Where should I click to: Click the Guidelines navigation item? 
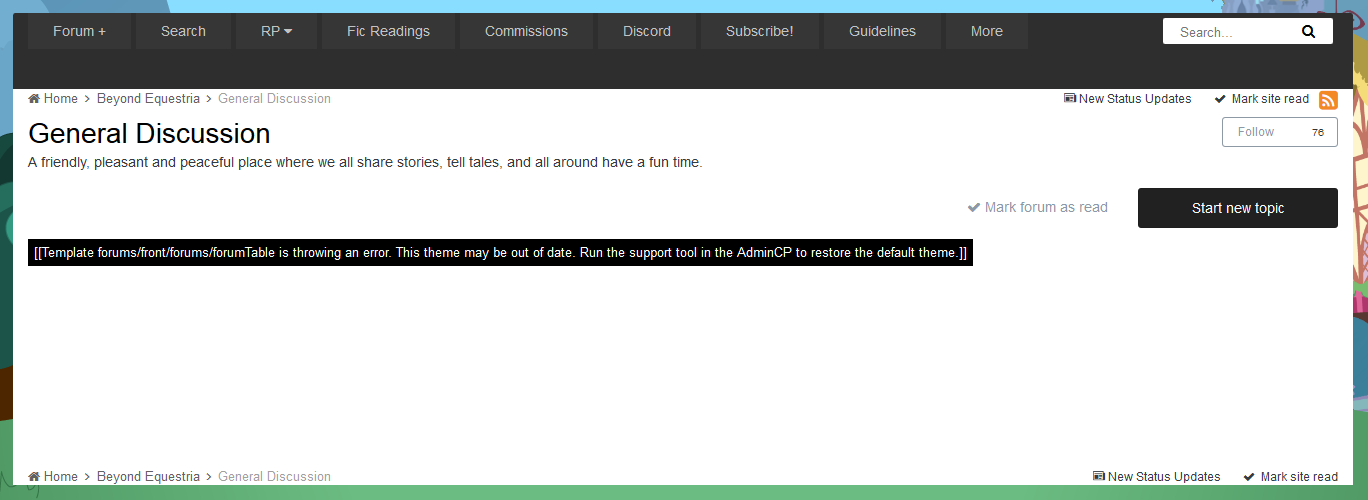(x=882, y=31)
